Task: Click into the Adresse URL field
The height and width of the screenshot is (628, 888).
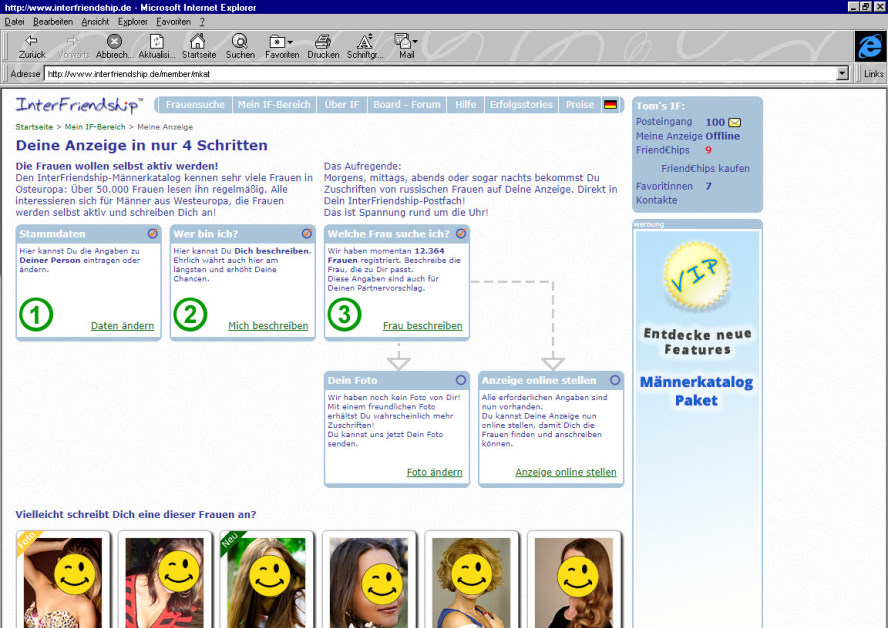Action: point(440,74)
